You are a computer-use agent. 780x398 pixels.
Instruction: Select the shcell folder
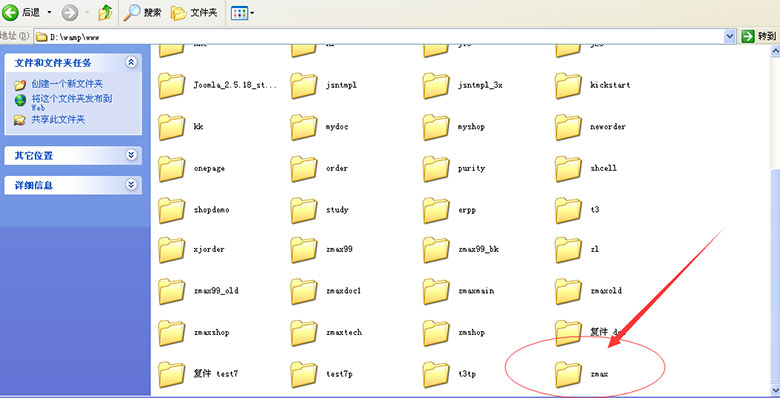[585, 169]
